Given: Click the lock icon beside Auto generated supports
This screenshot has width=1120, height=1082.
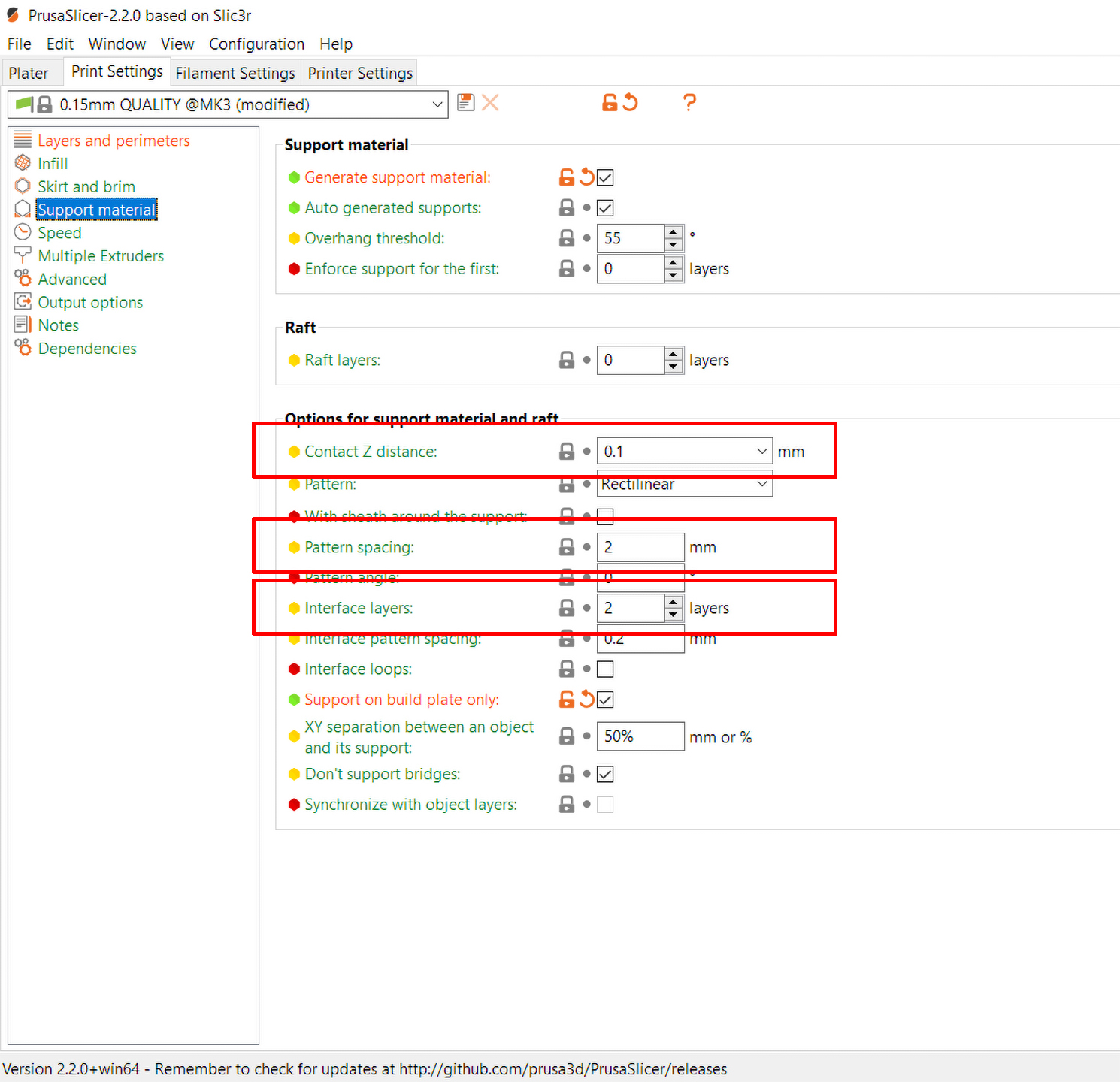Looking at the screenshot, I should tap(567, 207).
